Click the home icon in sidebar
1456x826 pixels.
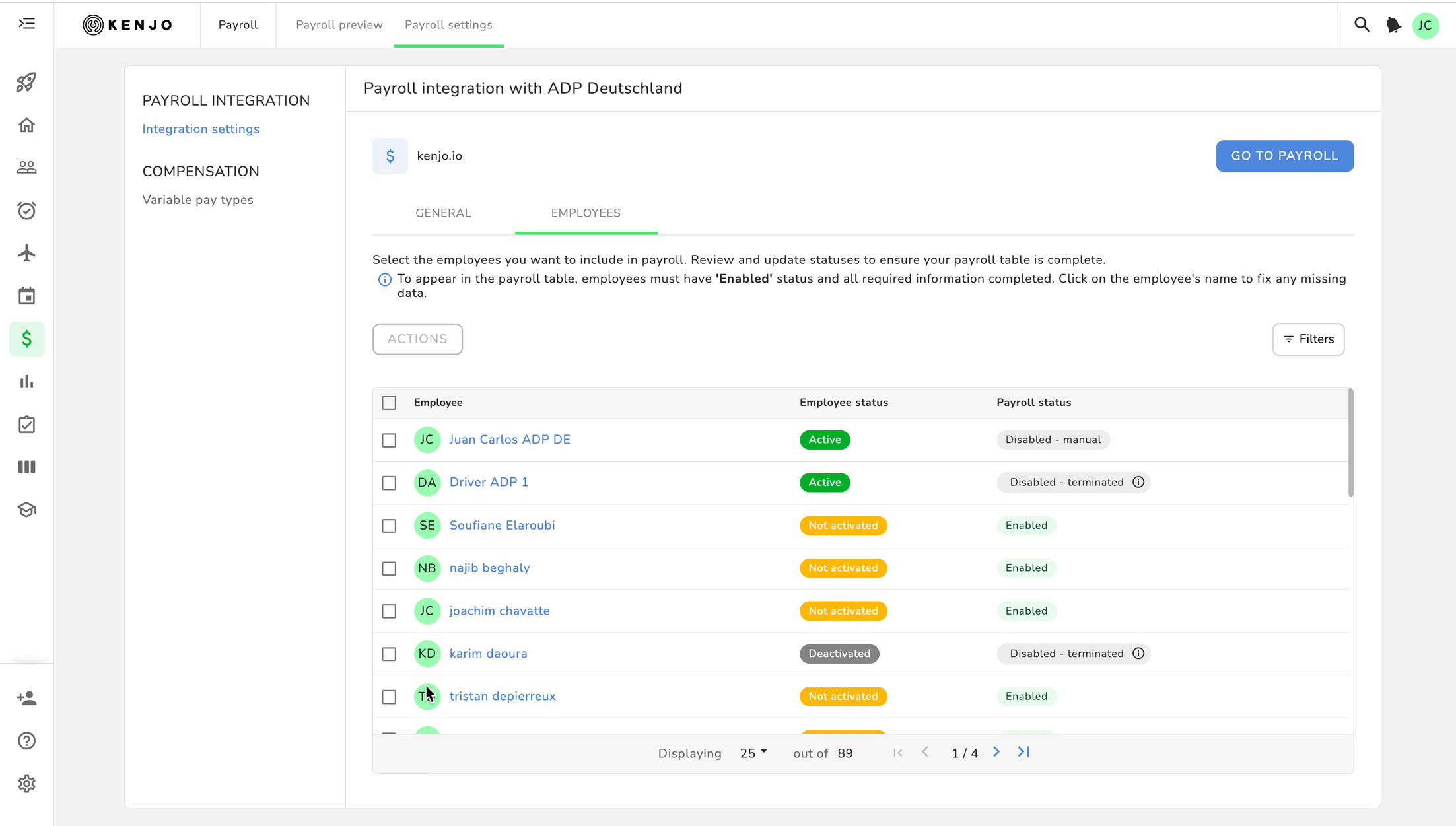tap(26, 125)
